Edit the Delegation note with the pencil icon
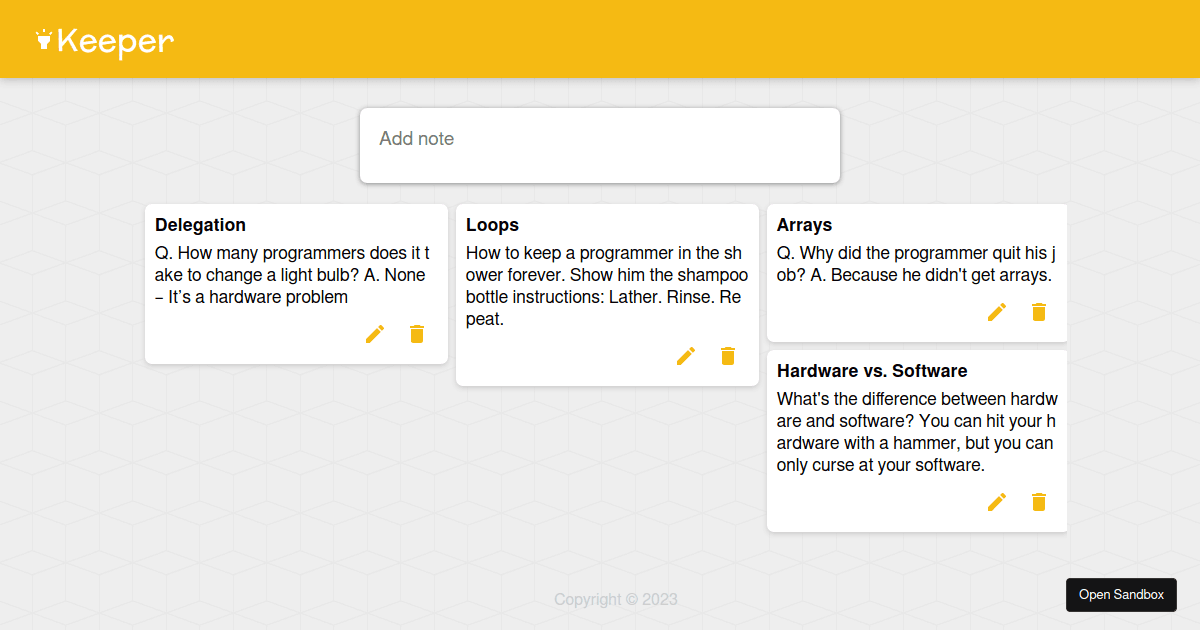This screenshot has width=1200, height=630. 374,334
